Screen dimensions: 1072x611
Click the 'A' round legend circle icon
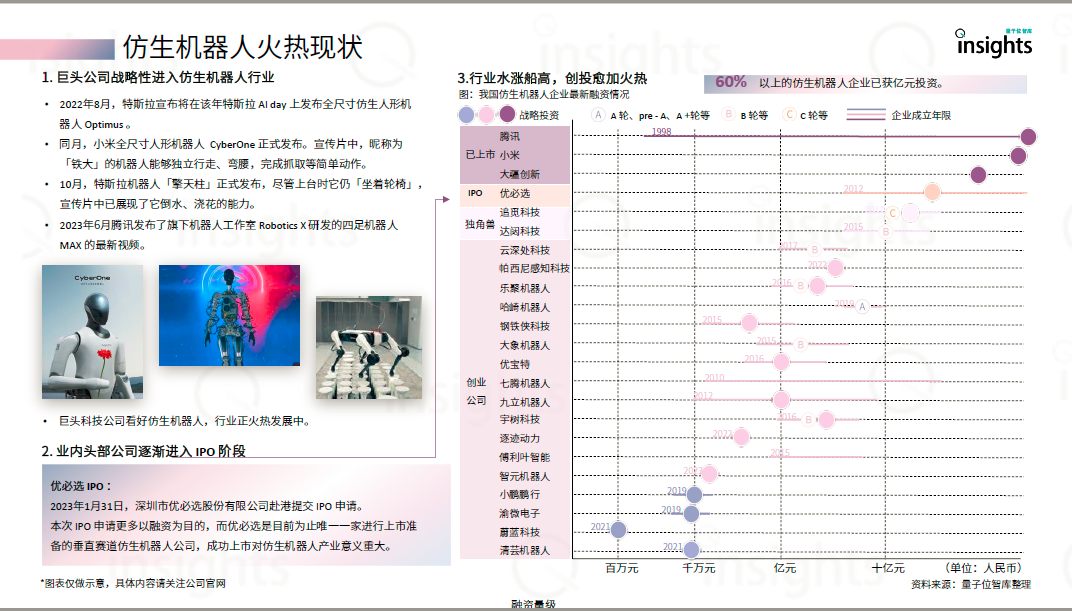pyautogui.click(x=598, y=115)
